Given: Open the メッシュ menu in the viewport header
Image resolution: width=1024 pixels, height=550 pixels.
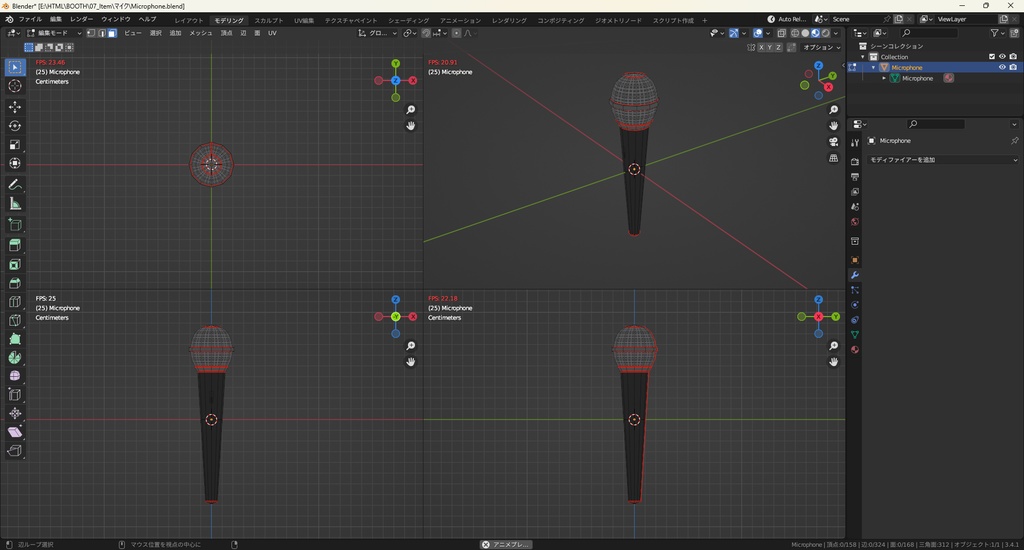Looking at the screenshot, I should [200, 33].
